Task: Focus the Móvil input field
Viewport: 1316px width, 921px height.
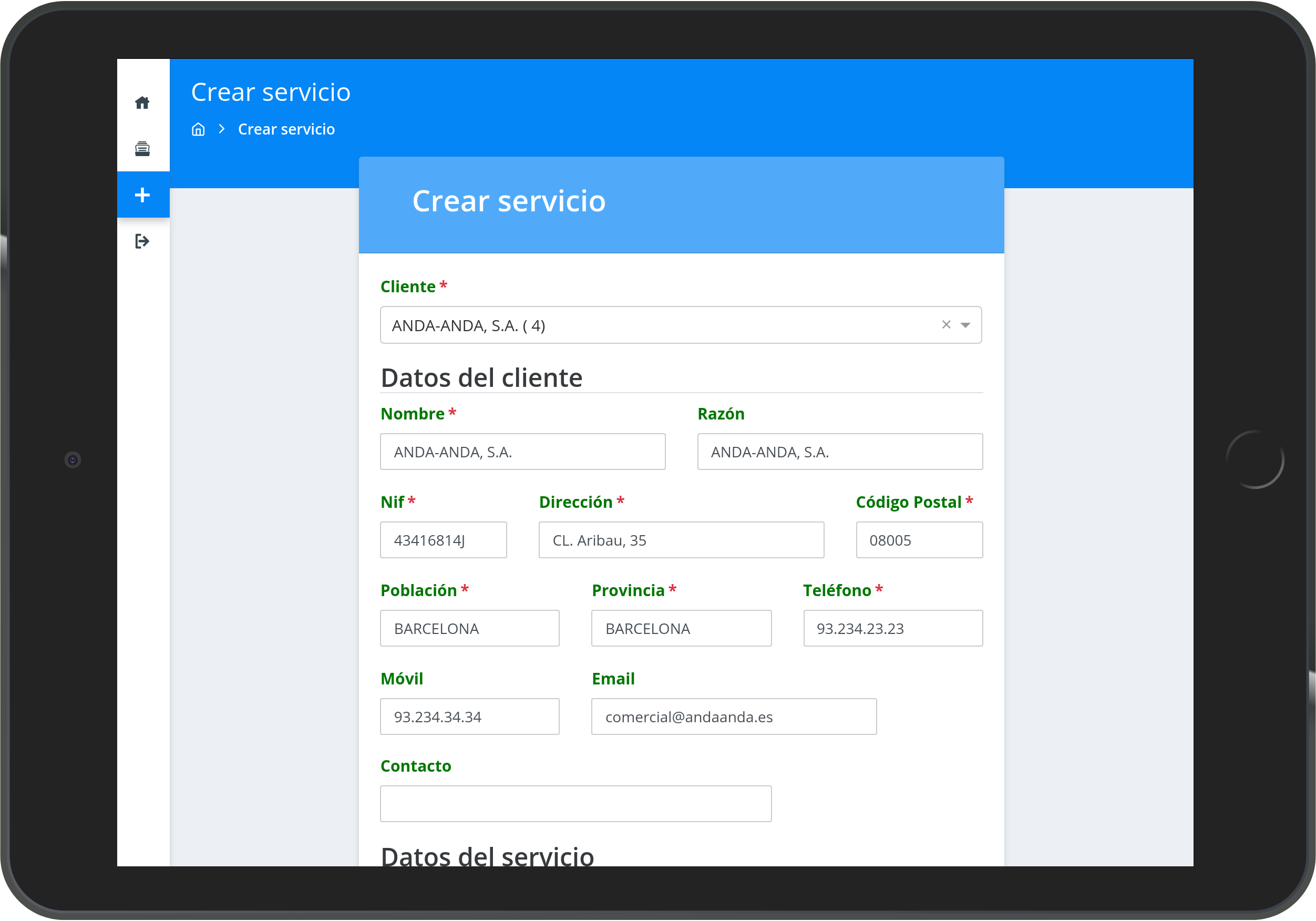Action: point(469,717)
